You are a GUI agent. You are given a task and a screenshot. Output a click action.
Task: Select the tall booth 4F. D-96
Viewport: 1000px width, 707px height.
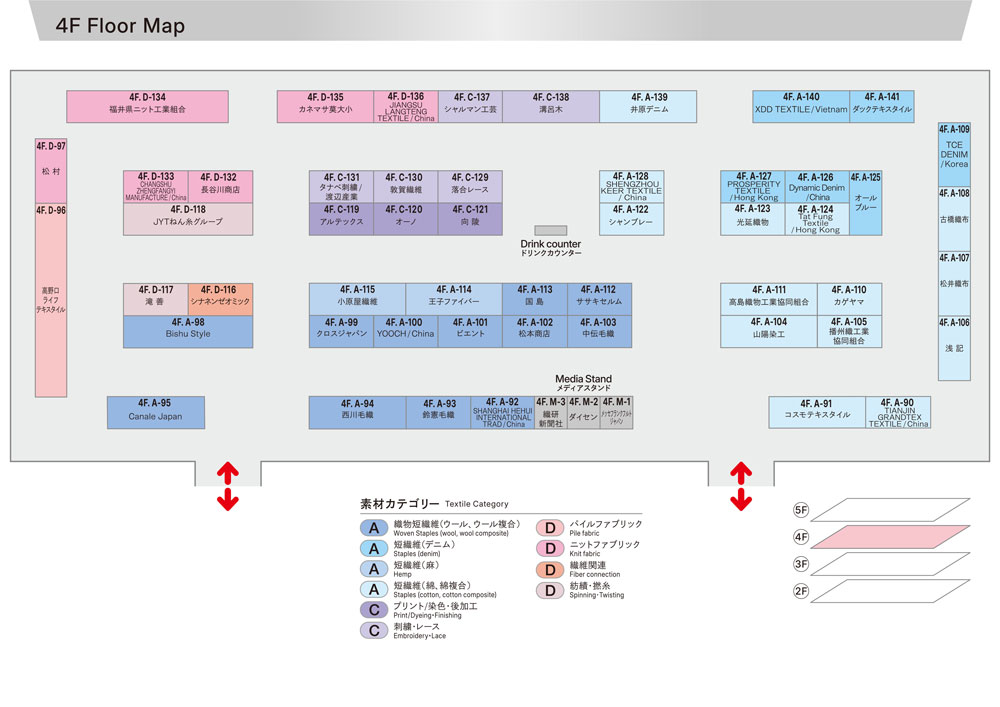pyautogui.click(x=51, y=300)
